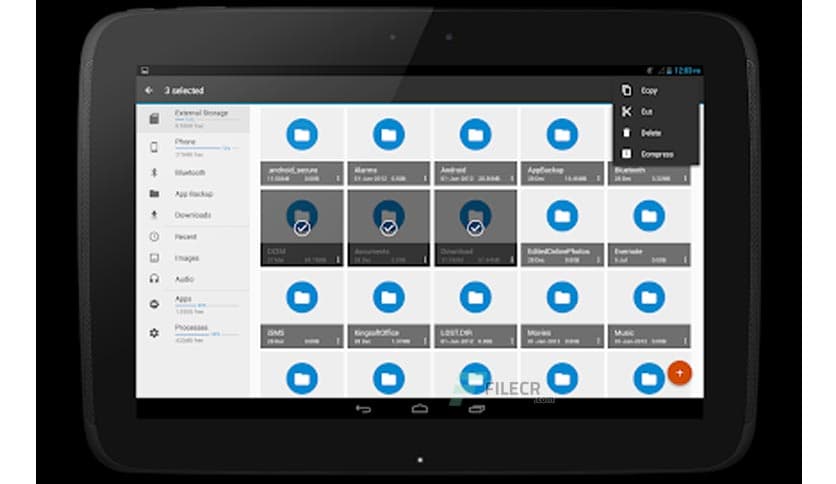Screen dimensions: 836x484
Task: Tap the back arrow beside '3 selected'
Action: (149, 90)
